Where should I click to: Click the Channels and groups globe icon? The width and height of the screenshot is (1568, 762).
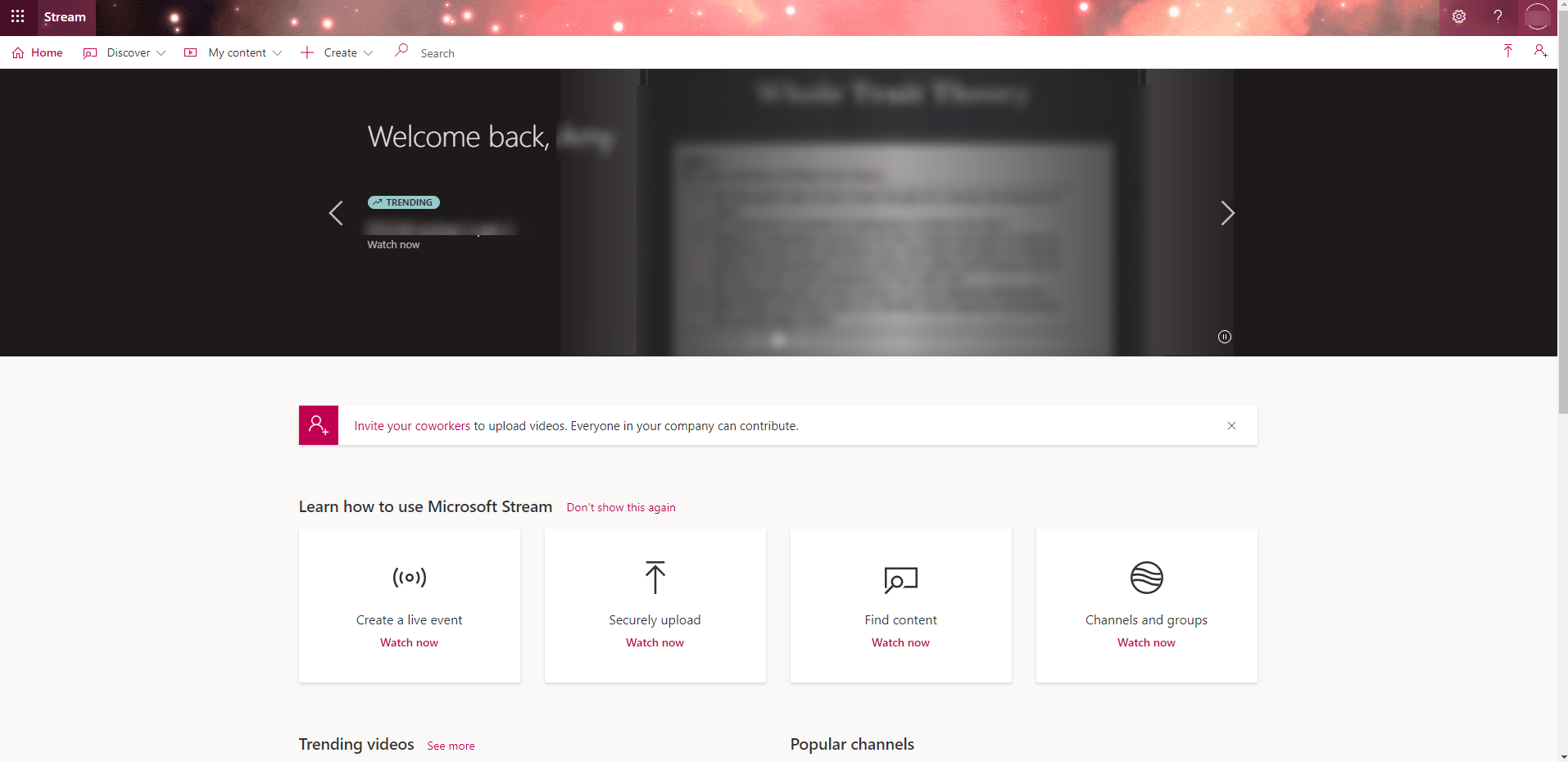pos(1147,578)
